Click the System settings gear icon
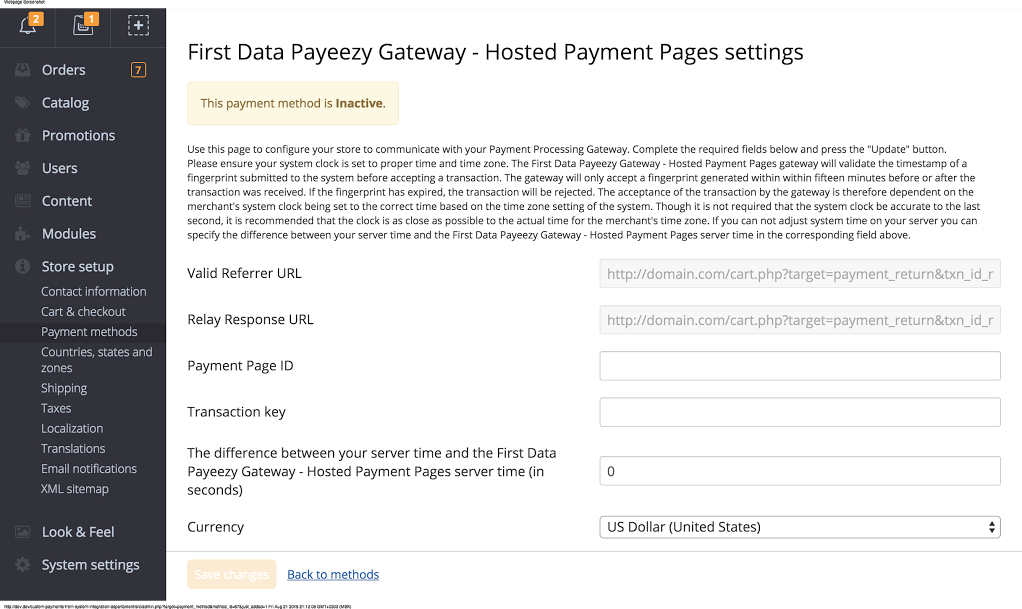The height and width of the screenshot is (609, 1022). 22,564
